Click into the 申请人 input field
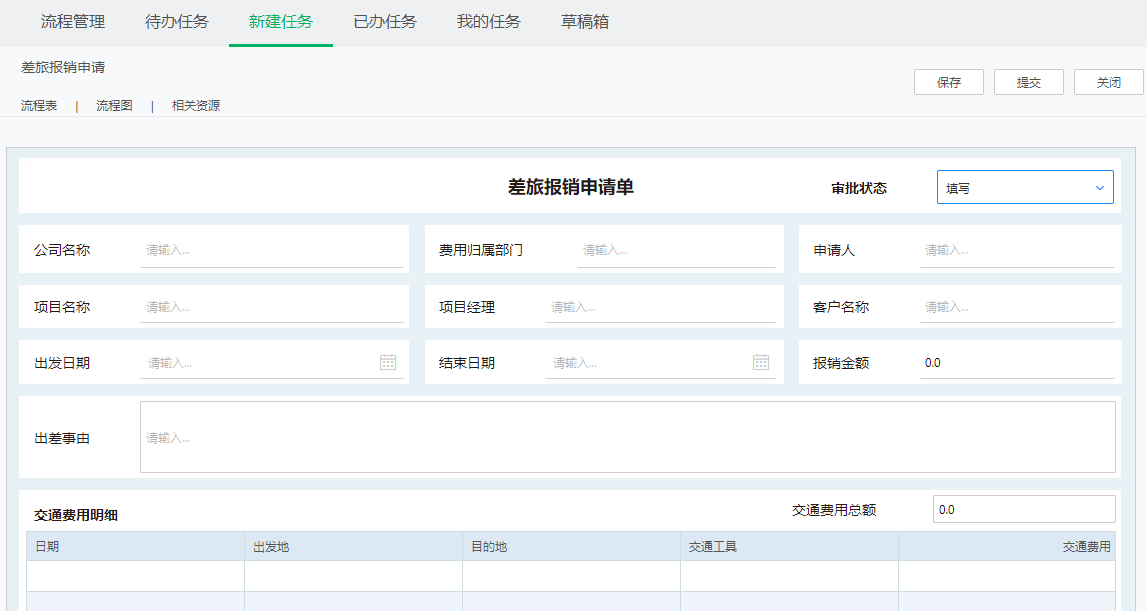 pos(1015,250)
